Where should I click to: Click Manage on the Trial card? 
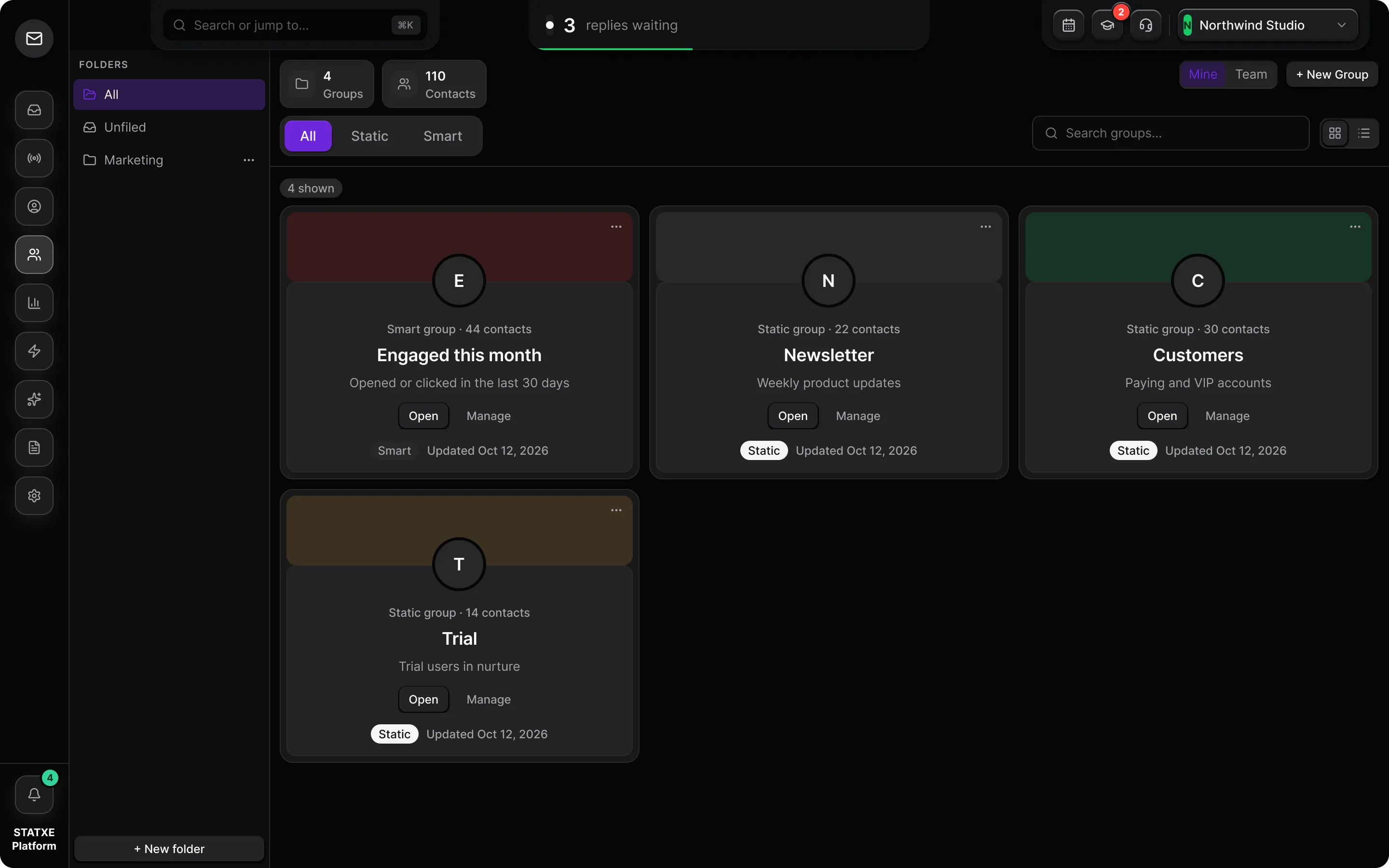coord(489,700)
